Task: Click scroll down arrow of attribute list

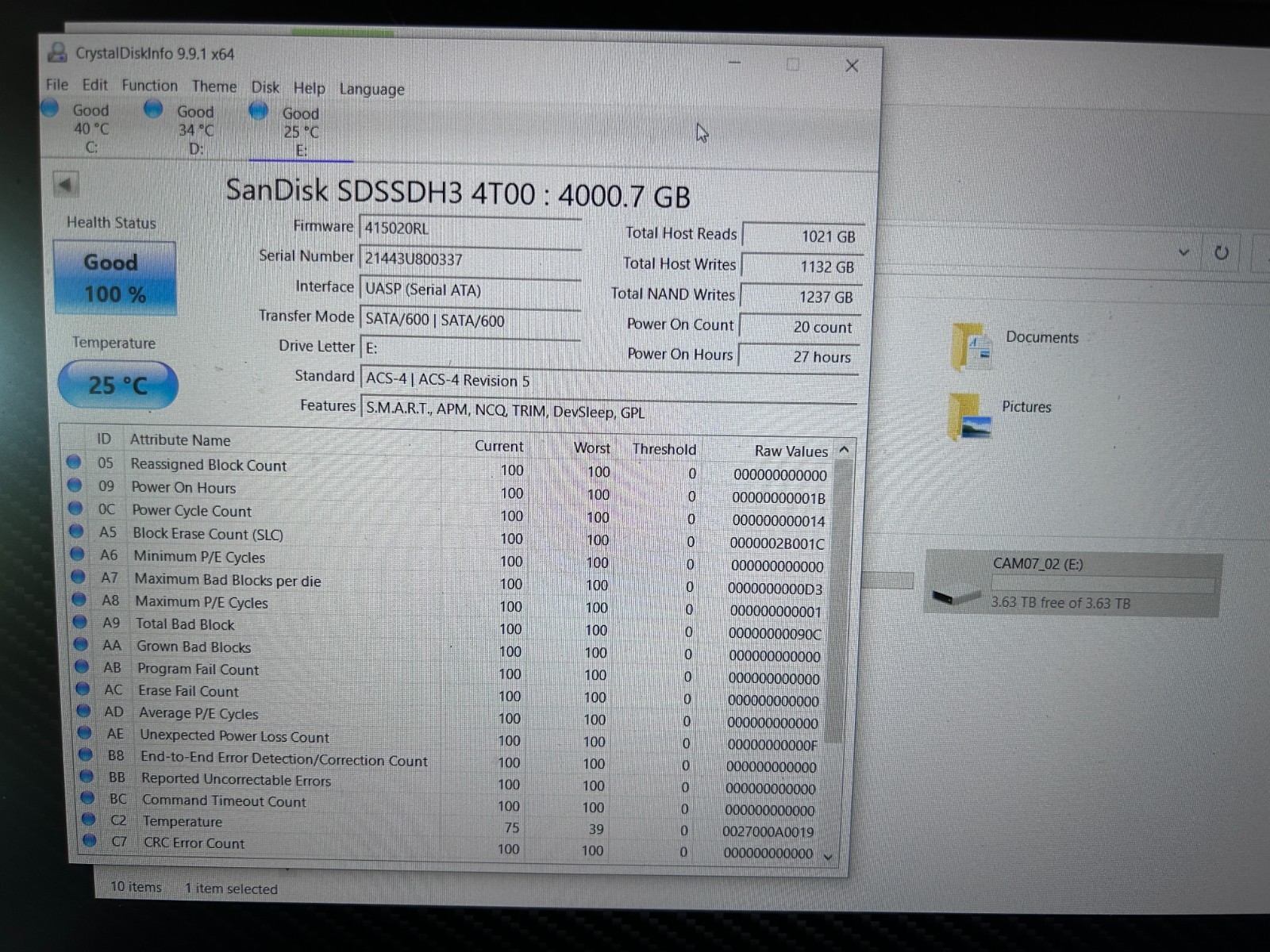Action: coord(829,857)
